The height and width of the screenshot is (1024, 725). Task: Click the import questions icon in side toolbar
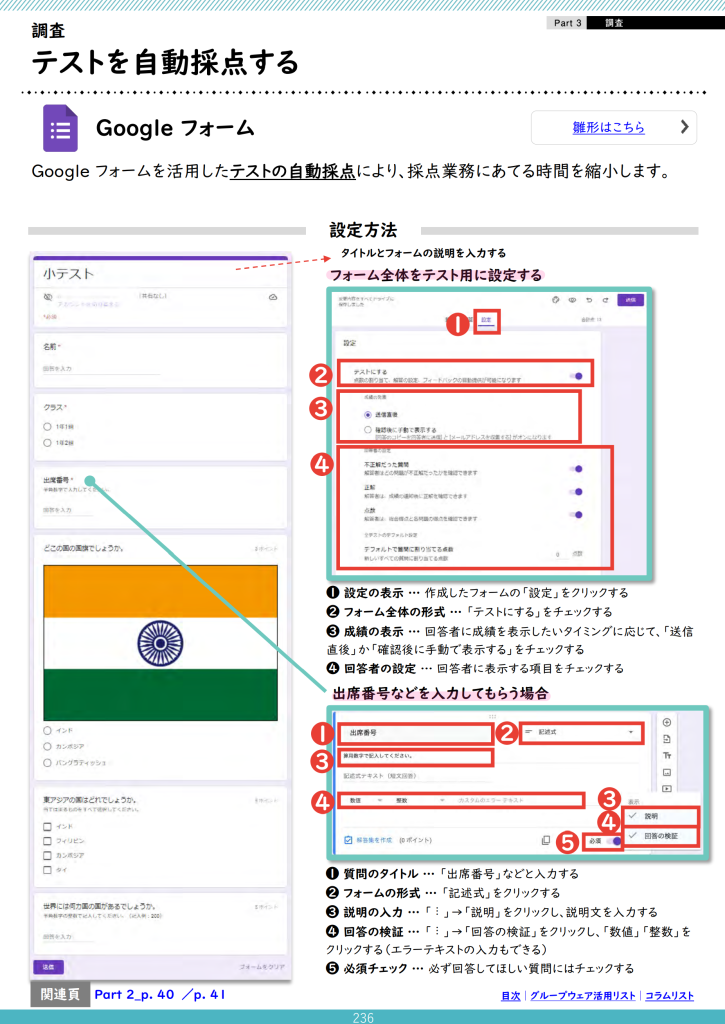pos(667,739)
